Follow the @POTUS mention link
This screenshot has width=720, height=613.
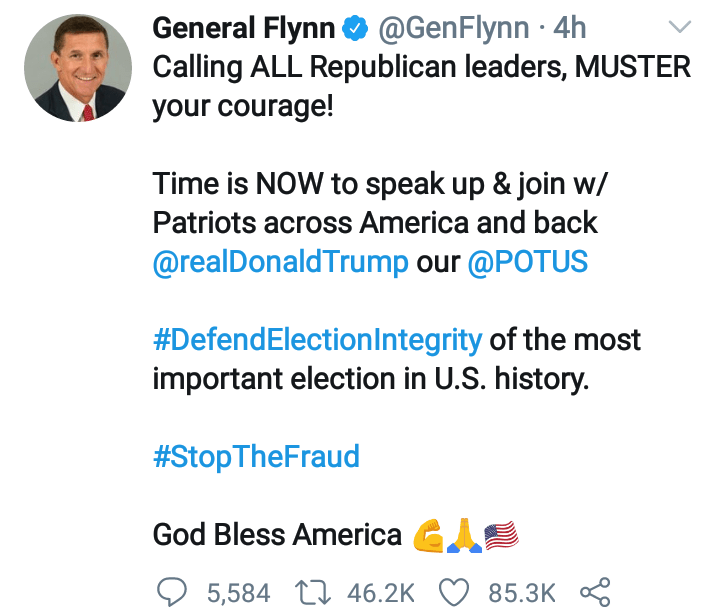click(528, 263)
